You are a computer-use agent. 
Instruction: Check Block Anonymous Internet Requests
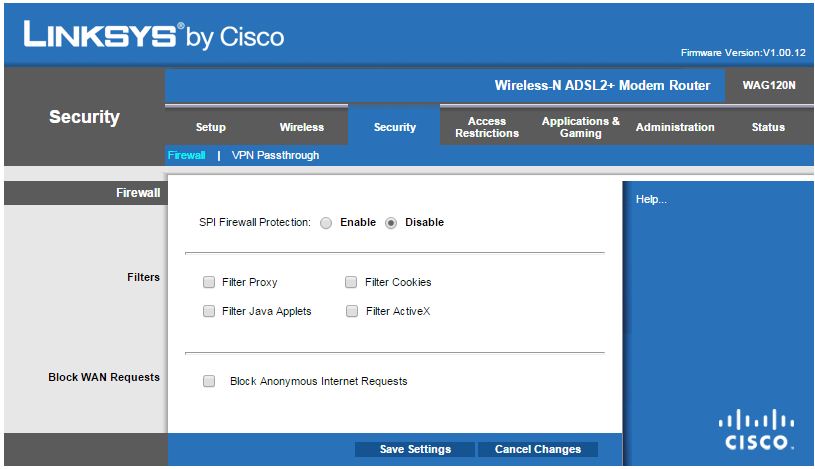click(209, 381)
